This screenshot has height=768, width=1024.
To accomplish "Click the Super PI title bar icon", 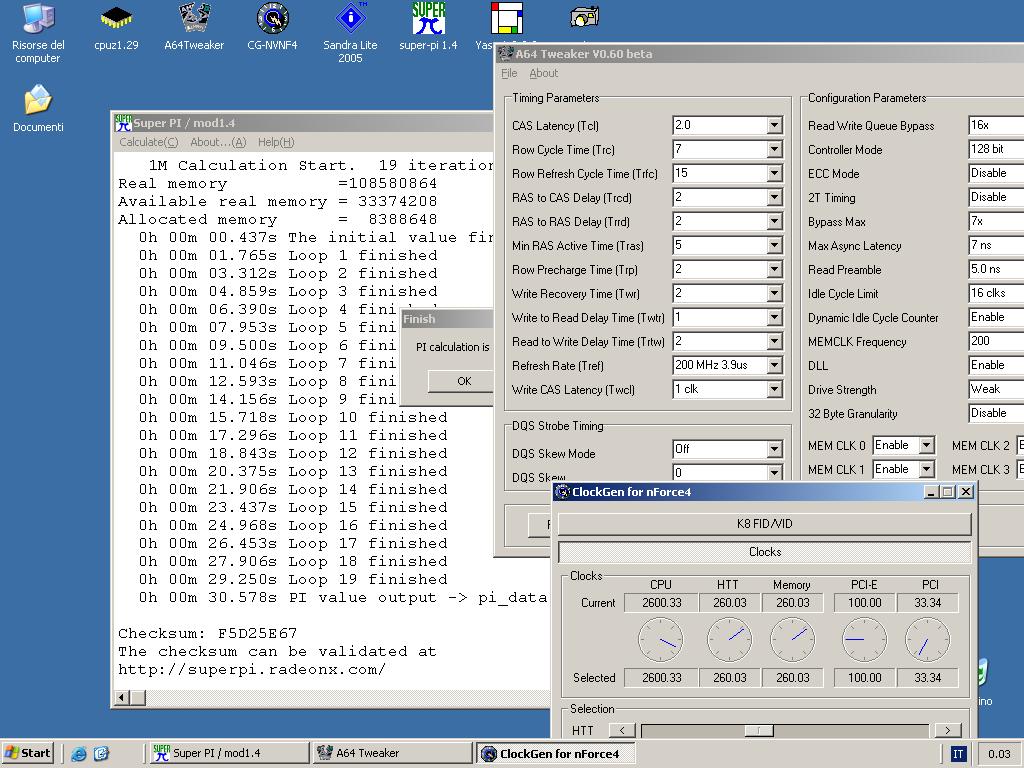I will [x=123, y=123].
